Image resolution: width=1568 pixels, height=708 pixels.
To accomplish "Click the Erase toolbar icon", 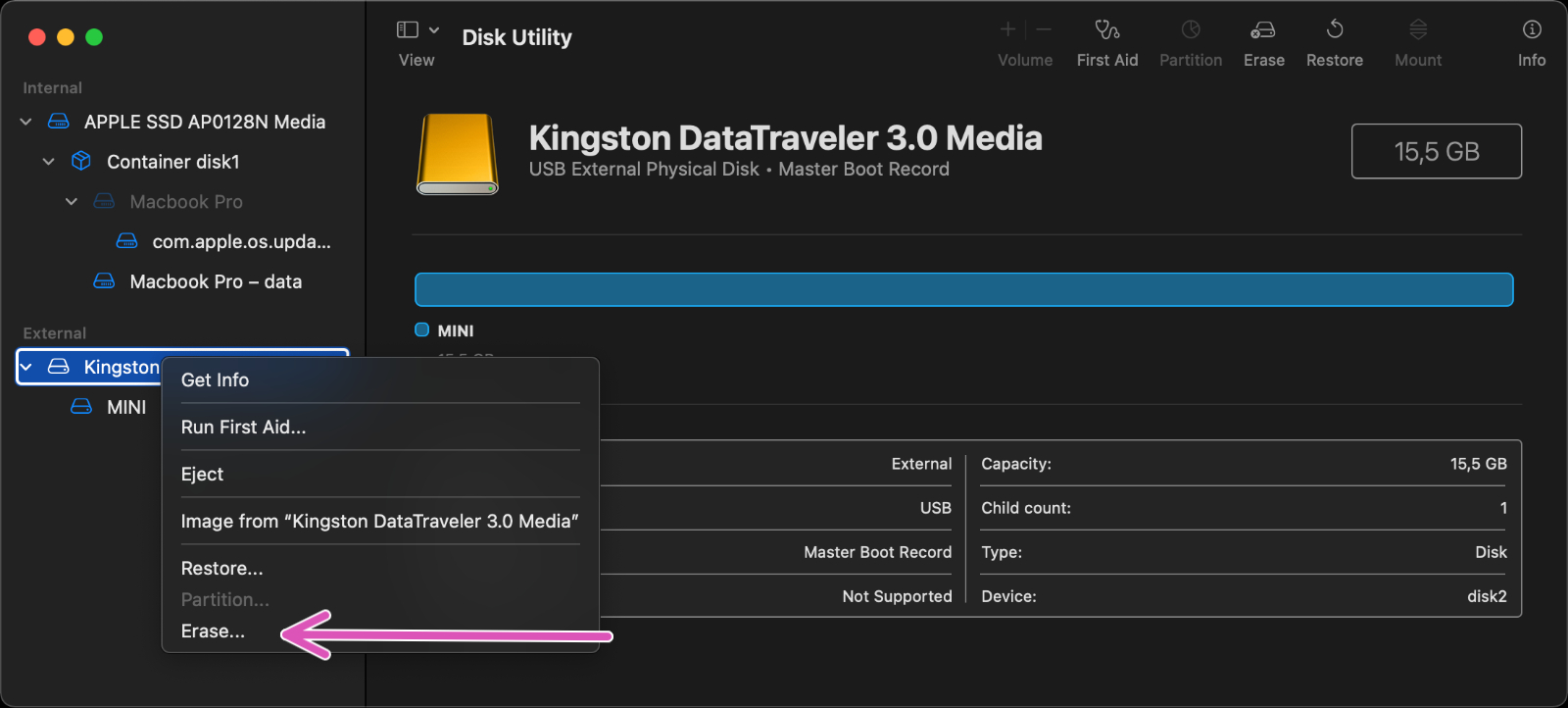I will click(x=1263, y=29).
